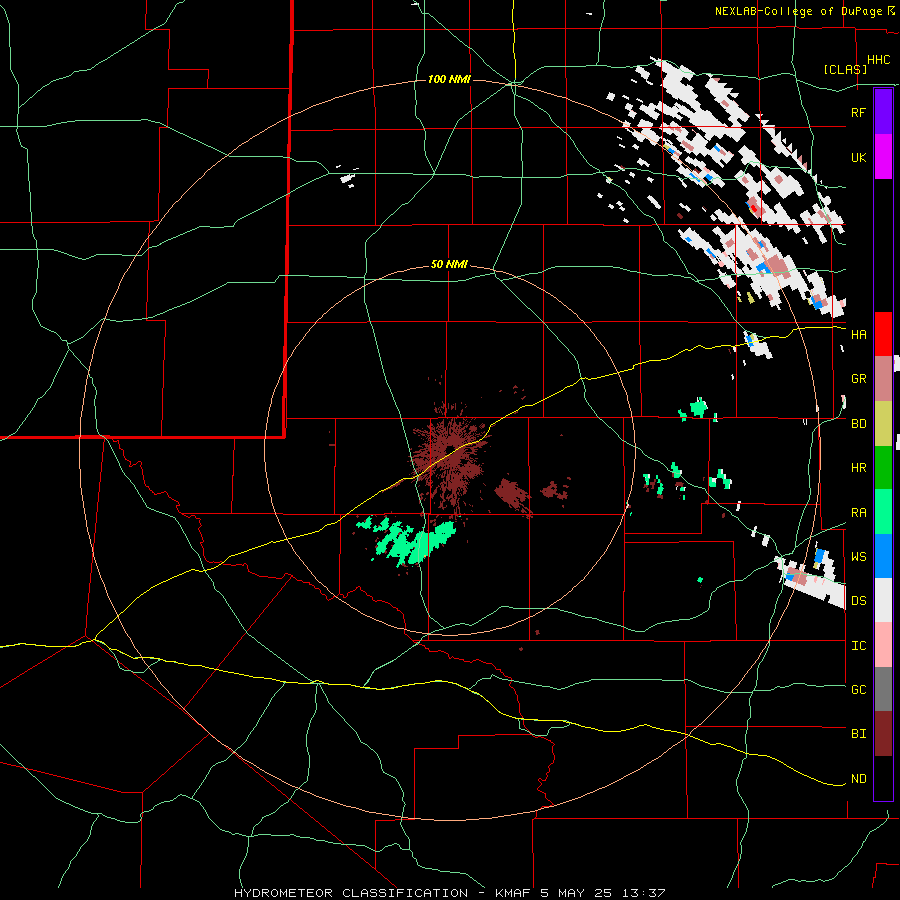The height and width of the screenshot is (900, 900).
Task: Click the BI dark red legend swatch
Action: tap(883, 734)
